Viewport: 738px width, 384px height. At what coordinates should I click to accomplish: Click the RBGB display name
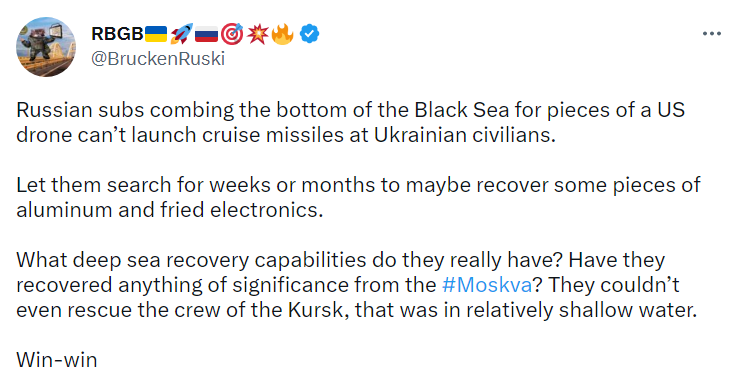pyautogui.click(x=117, y=34)
